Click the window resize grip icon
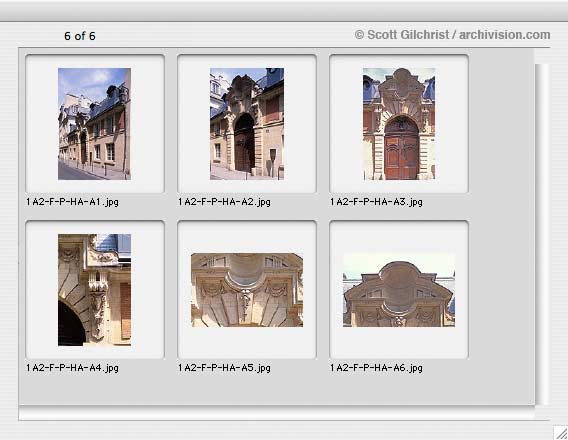568x440 pixels. click(561, 433)
